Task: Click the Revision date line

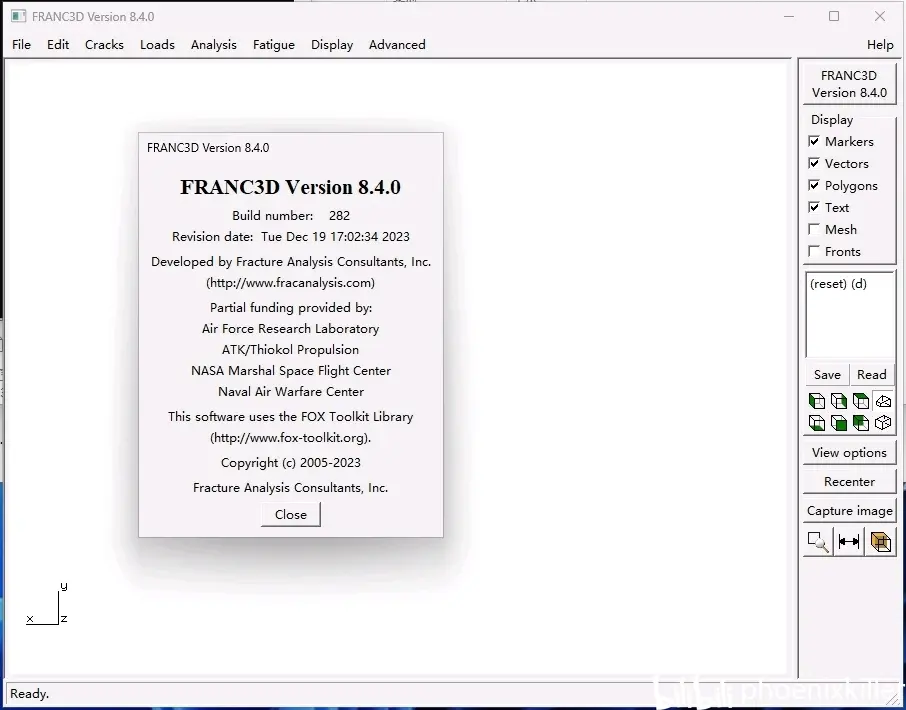Action: point(291,237)
